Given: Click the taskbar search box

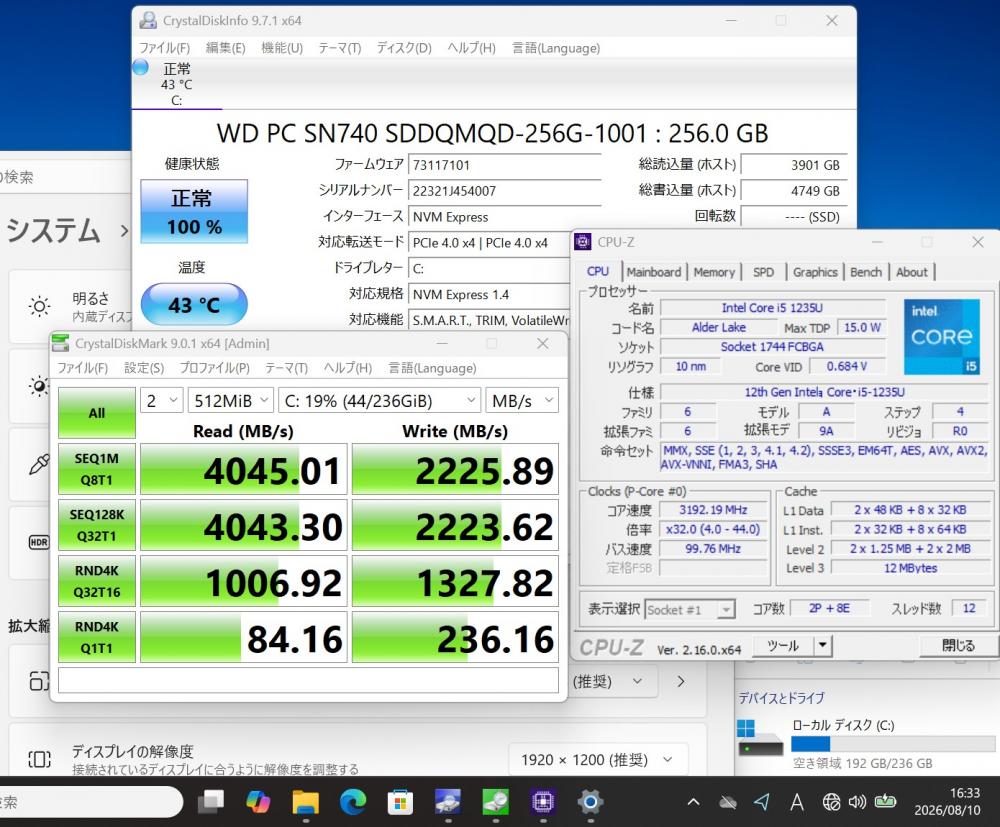Looking at the screenshot, I should [89, 801].
